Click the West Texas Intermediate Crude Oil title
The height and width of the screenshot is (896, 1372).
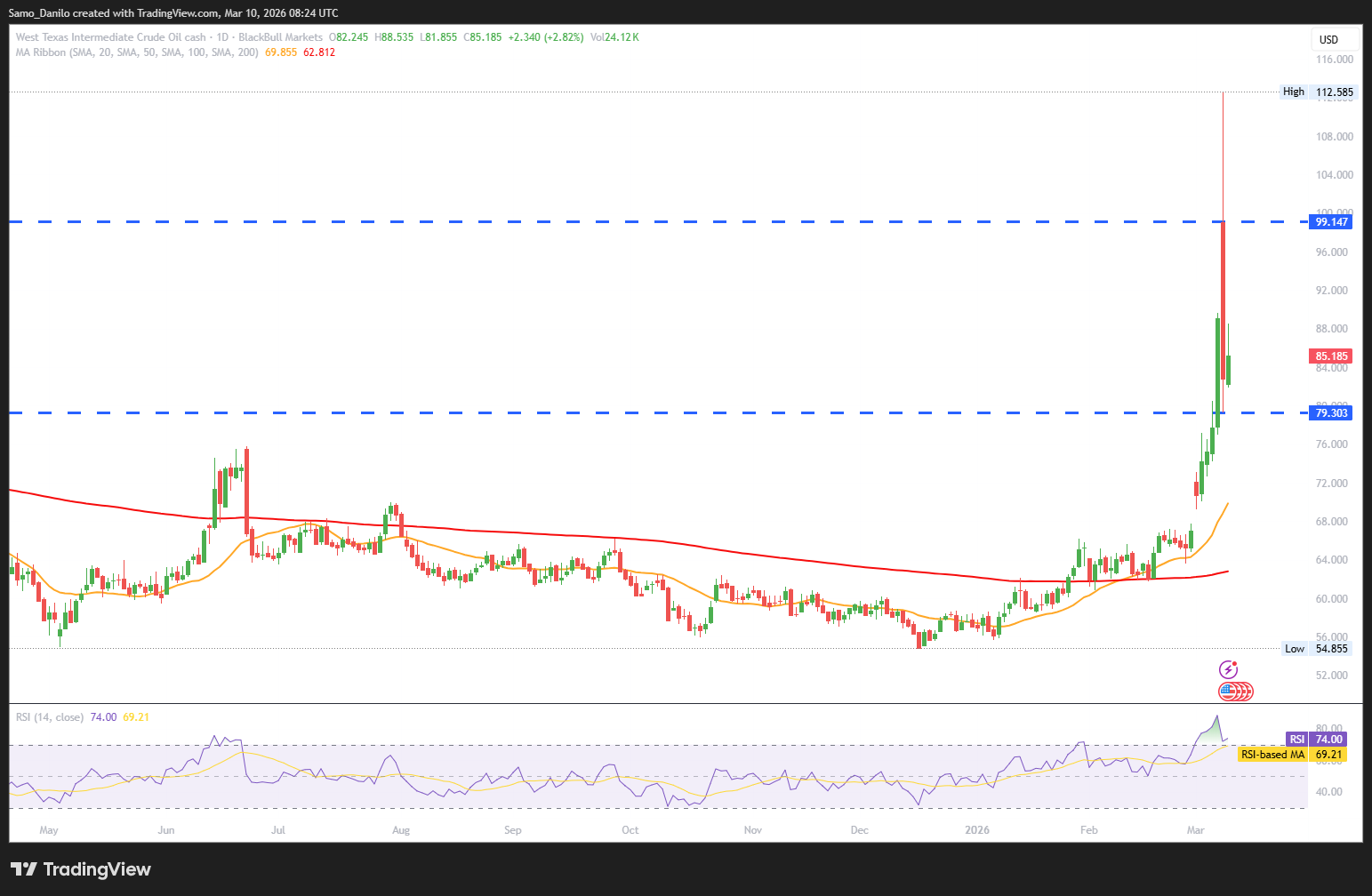[x=111, y=37]
